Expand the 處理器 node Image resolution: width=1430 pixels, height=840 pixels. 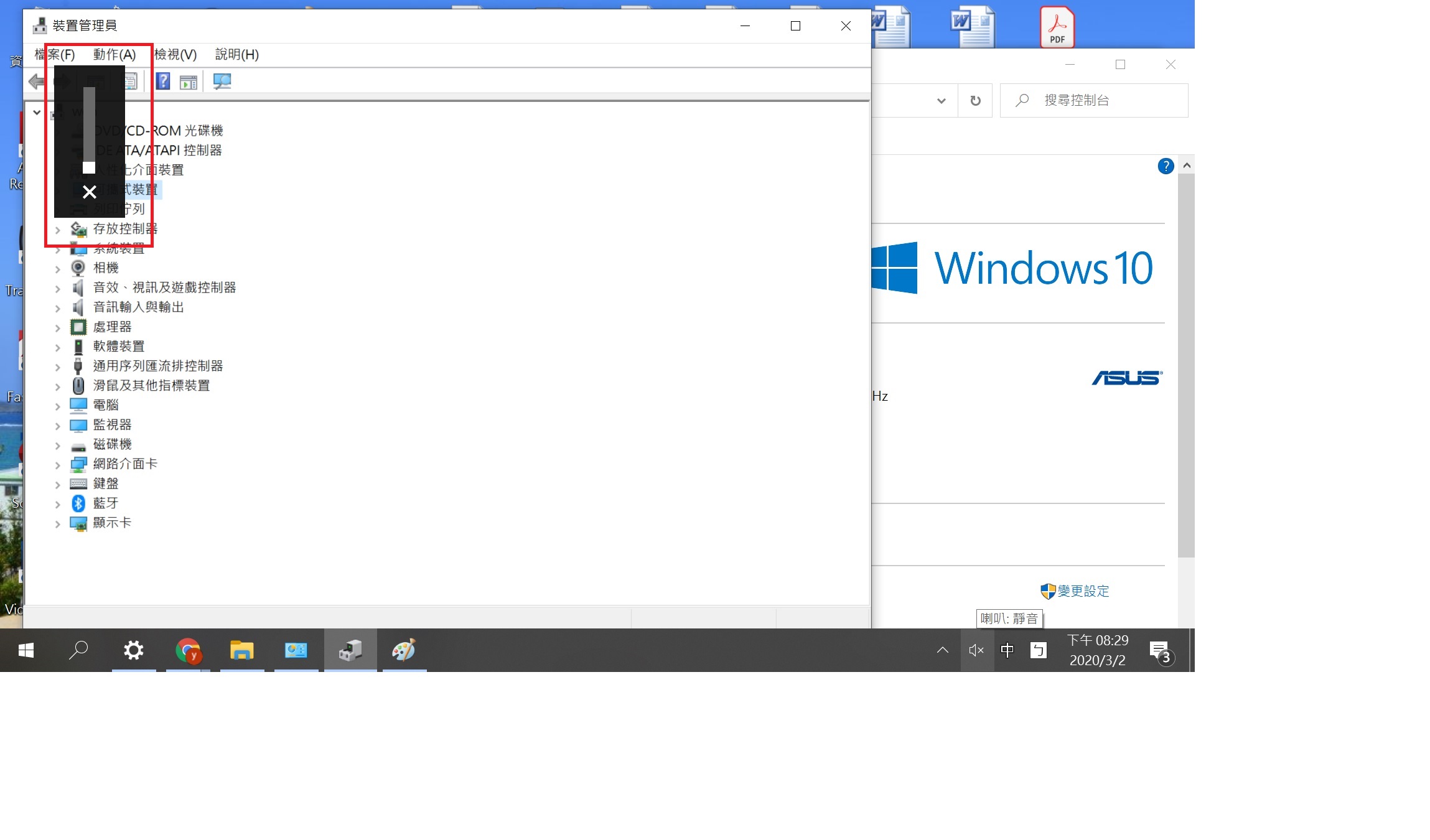click(x=57, y=329)
